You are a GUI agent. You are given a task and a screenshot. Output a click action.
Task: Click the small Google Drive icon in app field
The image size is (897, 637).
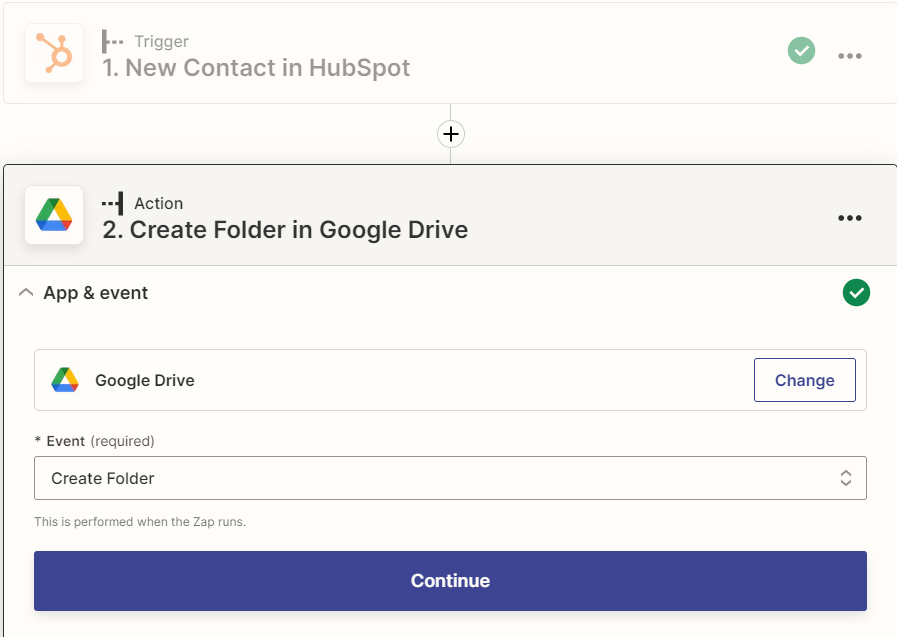(x=65, y=380)
